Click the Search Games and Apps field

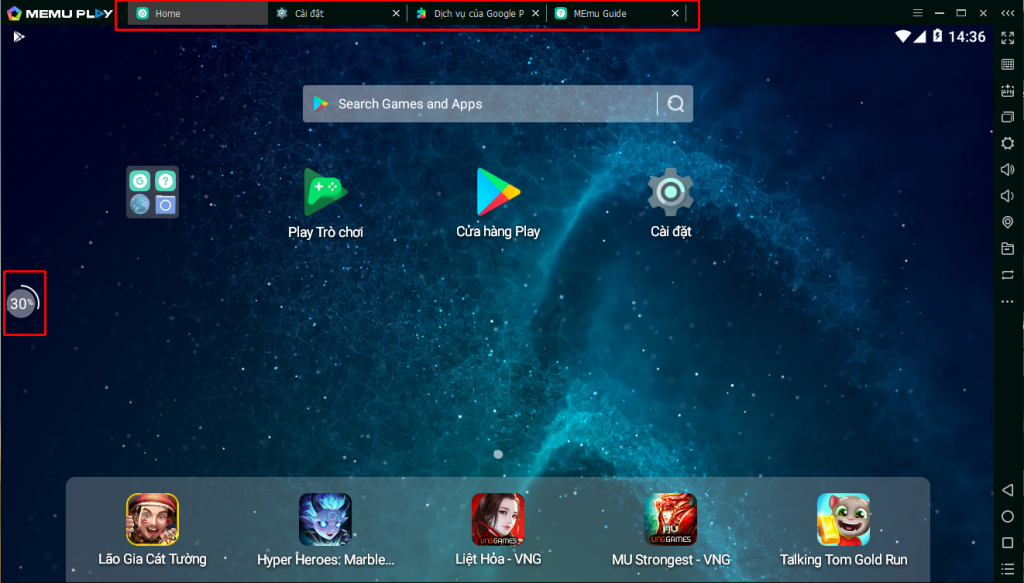pos(498,104)
